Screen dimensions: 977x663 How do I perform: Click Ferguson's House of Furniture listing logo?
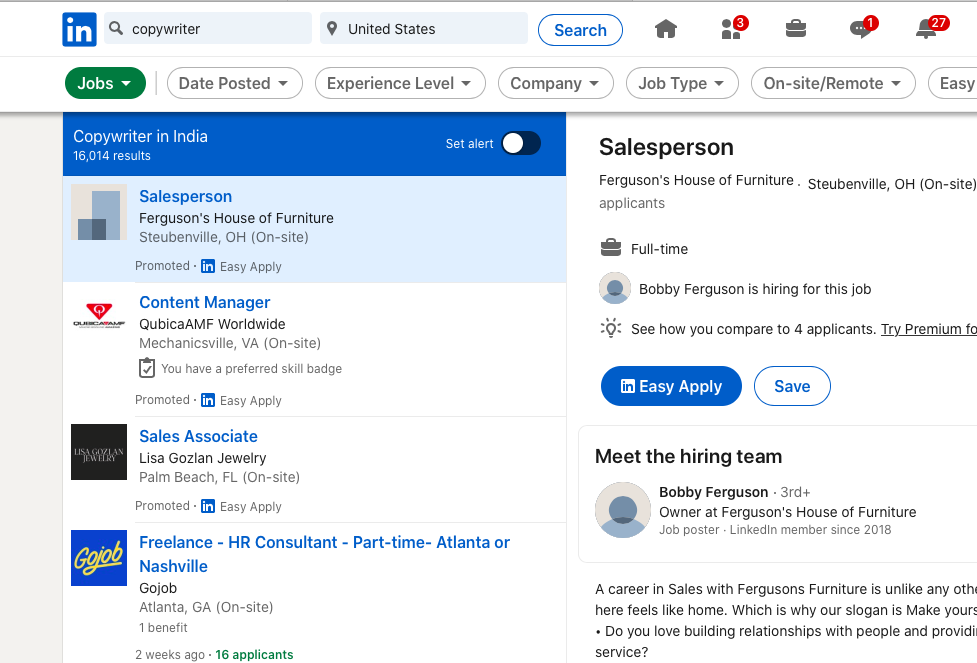(99, 212)
